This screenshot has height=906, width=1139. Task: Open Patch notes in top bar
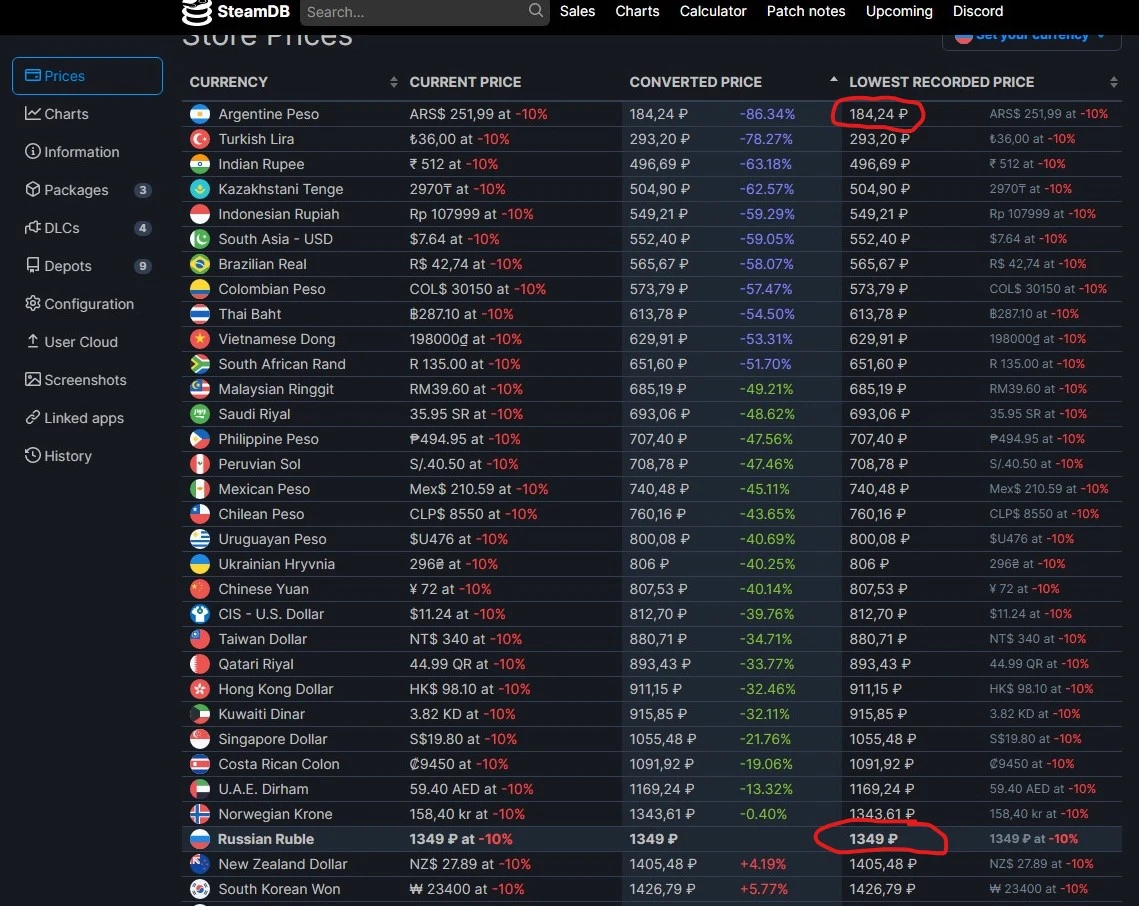(x=806, y=11)
